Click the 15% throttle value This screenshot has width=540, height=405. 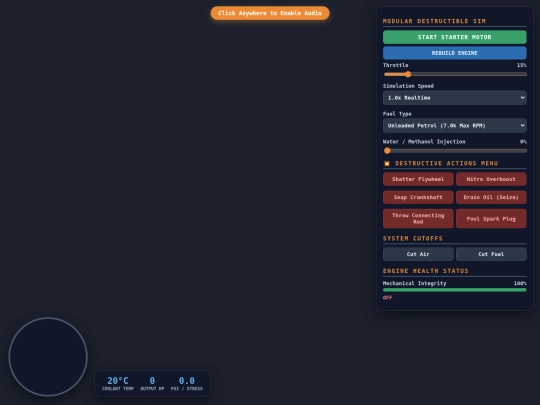tap(521, 65)
